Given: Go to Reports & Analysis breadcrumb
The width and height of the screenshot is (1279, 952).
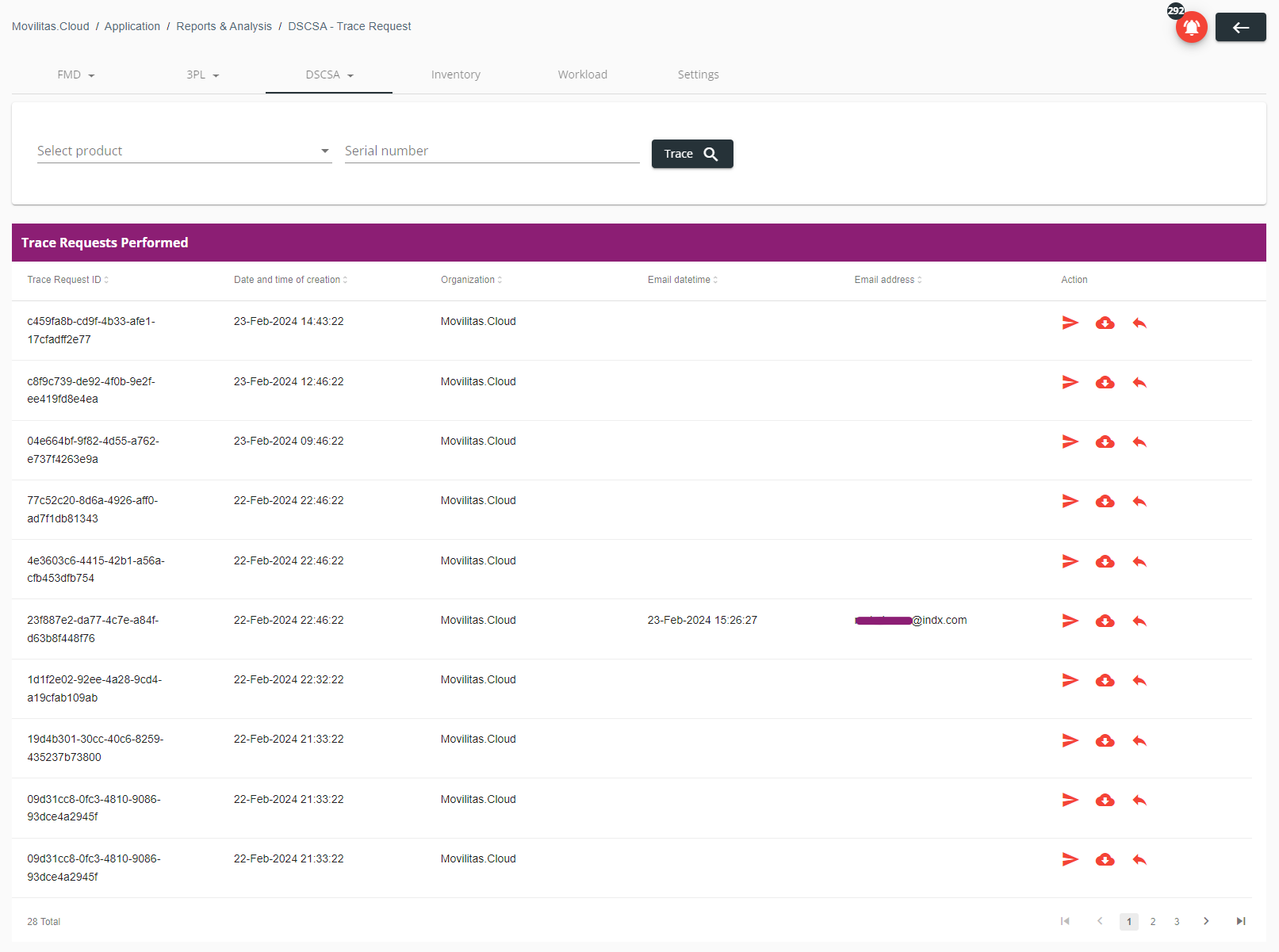Looking at the screenshot, I should [224, 26].
